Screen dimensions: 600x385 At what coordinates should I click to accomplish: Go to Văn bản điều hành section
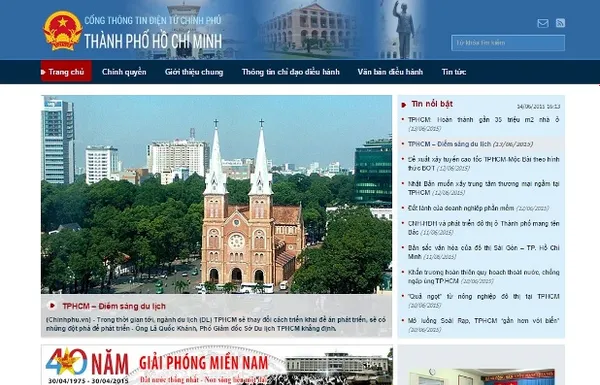[390, 72]
